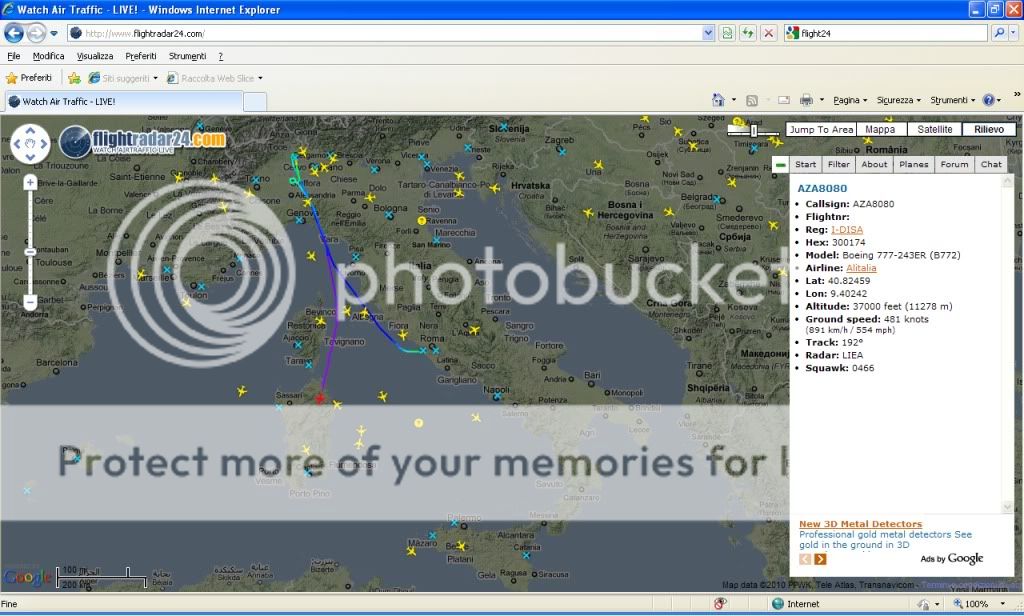Expand the Sicurezza command menu
The width and height of the screenshot is (1024, 616).
tap(899, 100)
